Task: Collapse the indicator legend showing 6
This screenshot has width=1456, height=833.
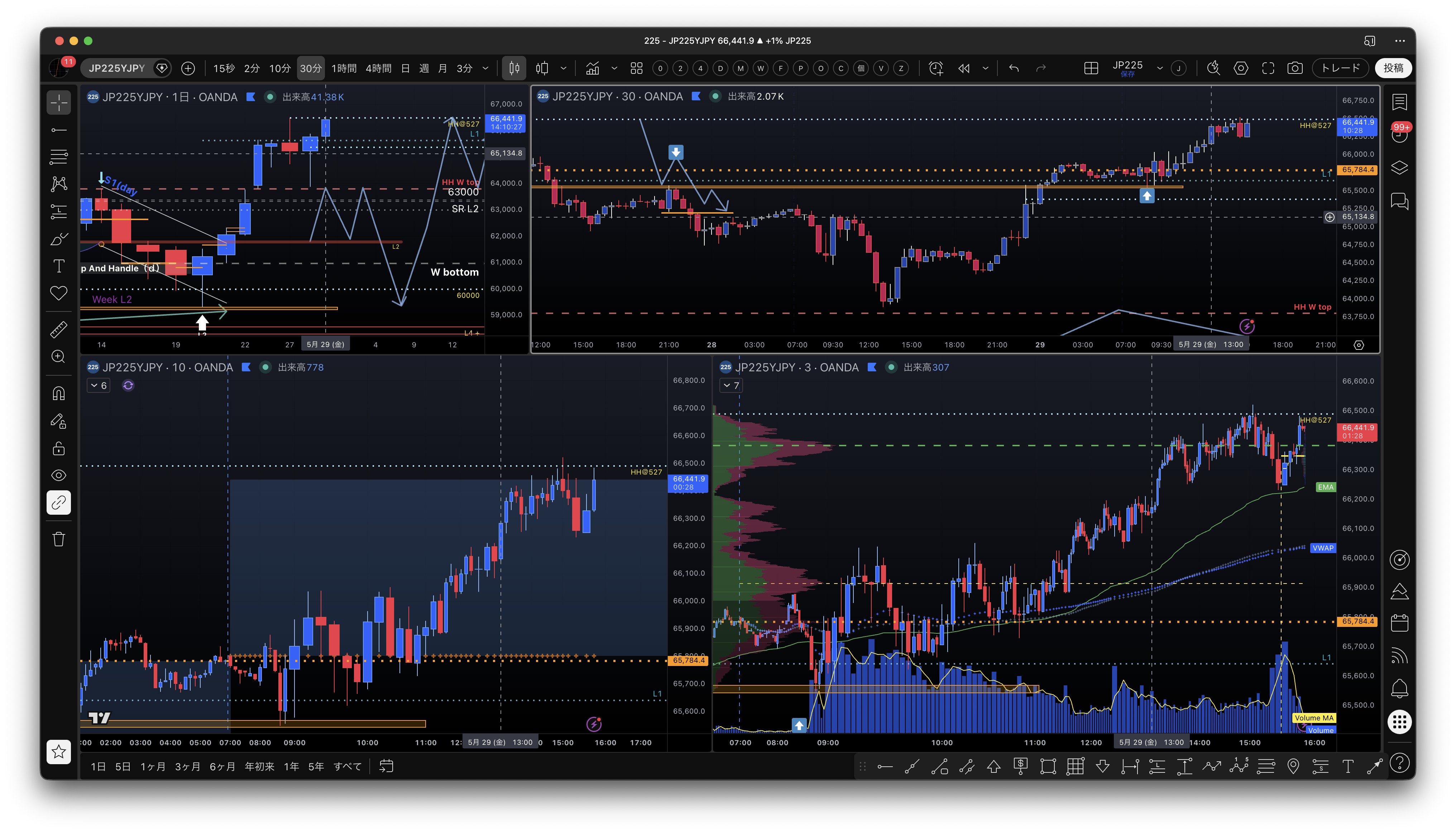Action: [99, 386]
